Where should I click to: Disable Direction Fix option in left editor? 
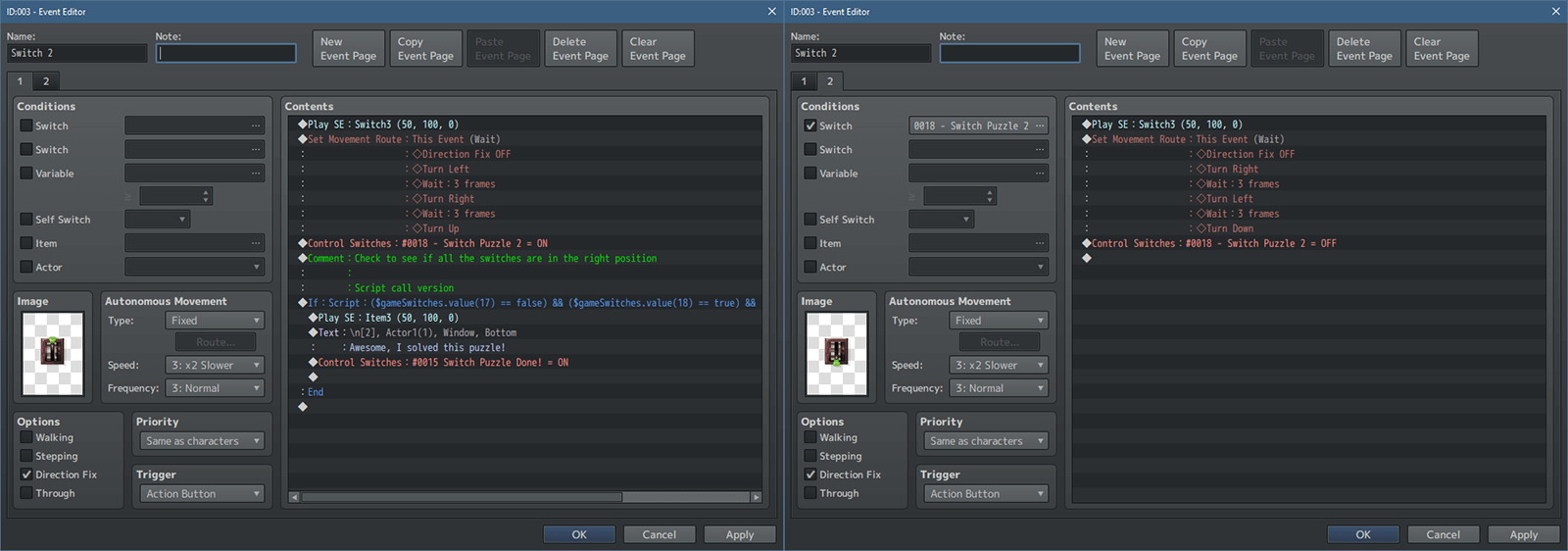coord(26,475)
